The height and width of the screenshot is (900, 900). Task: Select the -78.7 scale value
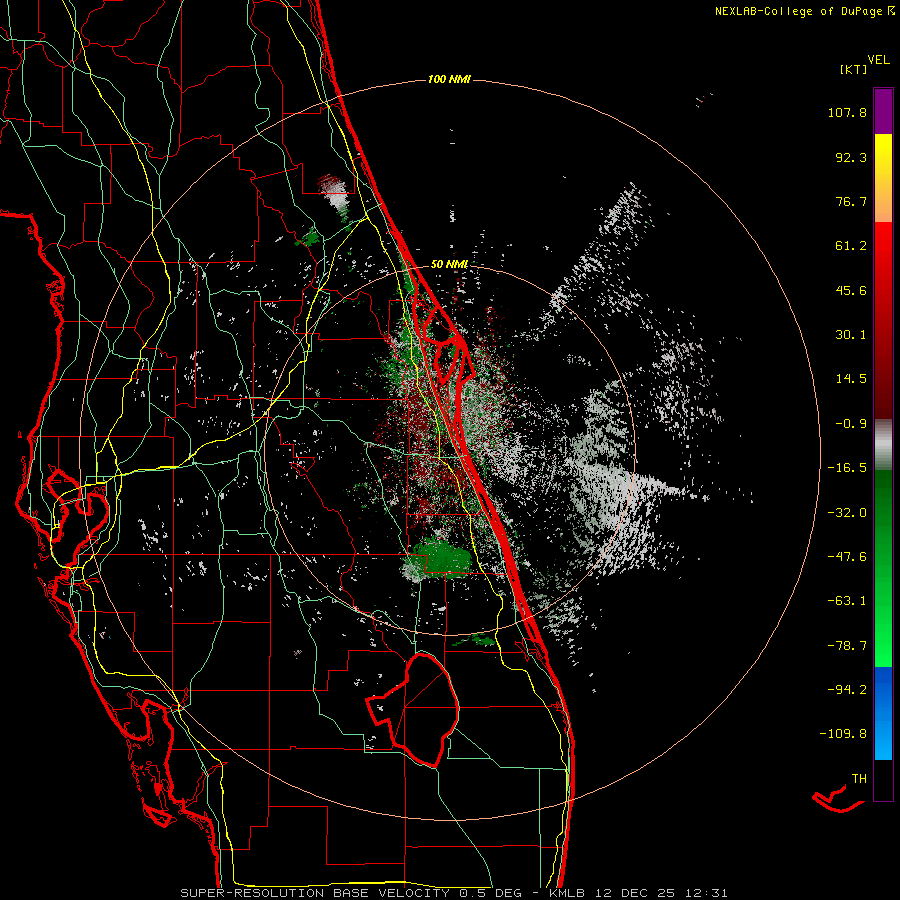(847, 646)
